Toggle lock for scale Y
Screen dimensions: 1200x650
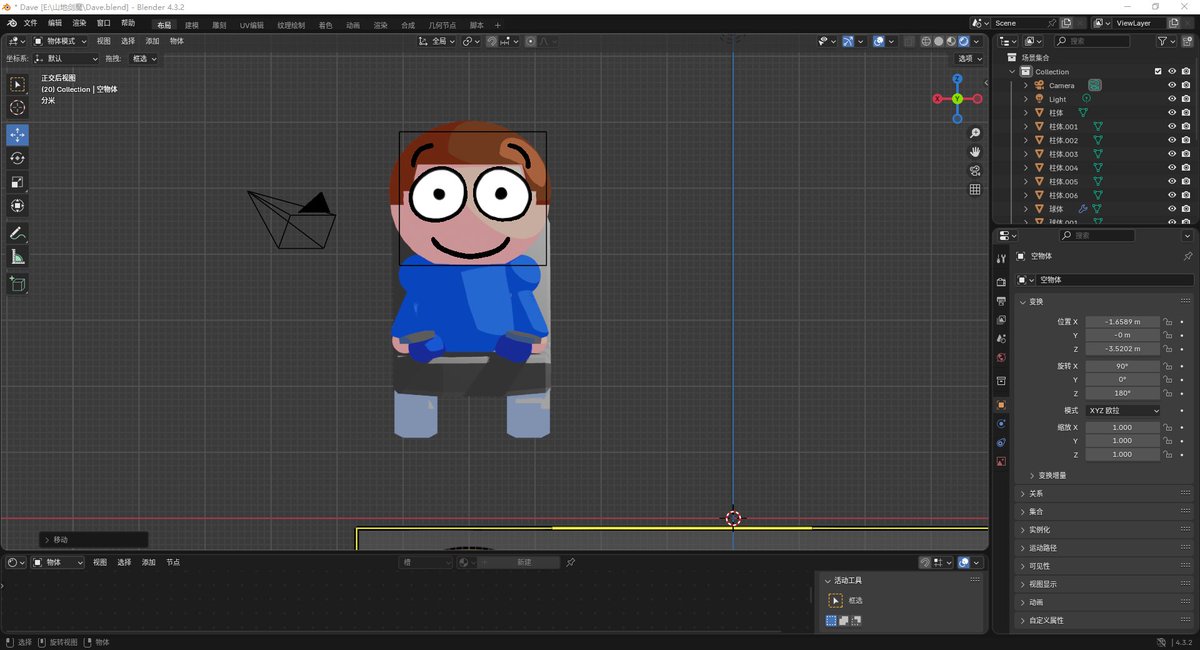click(x=1167, y=441)
